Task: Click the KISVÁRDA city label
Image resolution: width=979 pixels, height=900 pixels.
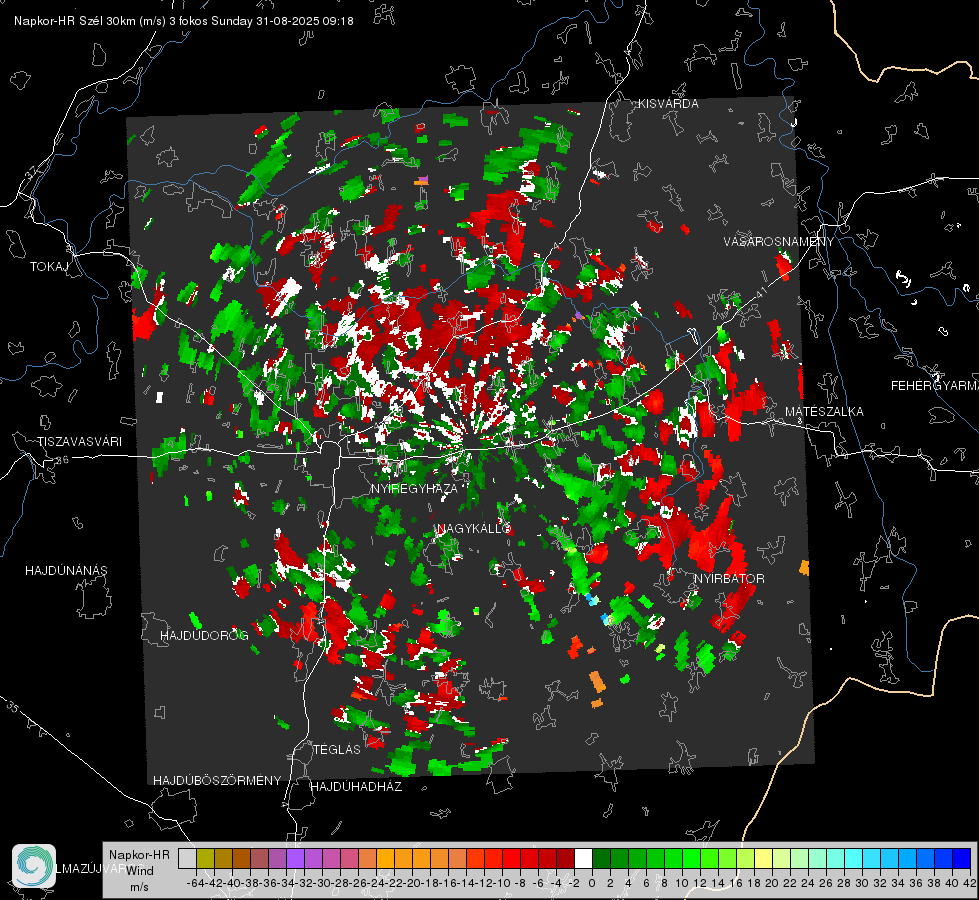Action: tap(668, 104)
